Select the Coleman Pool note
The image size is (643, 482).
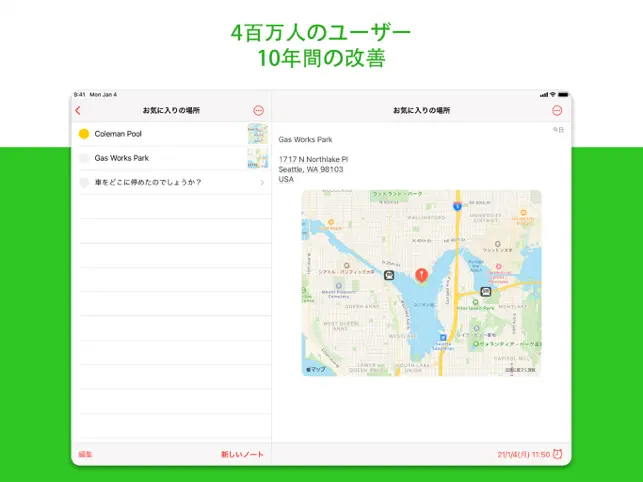click(172, 134)
